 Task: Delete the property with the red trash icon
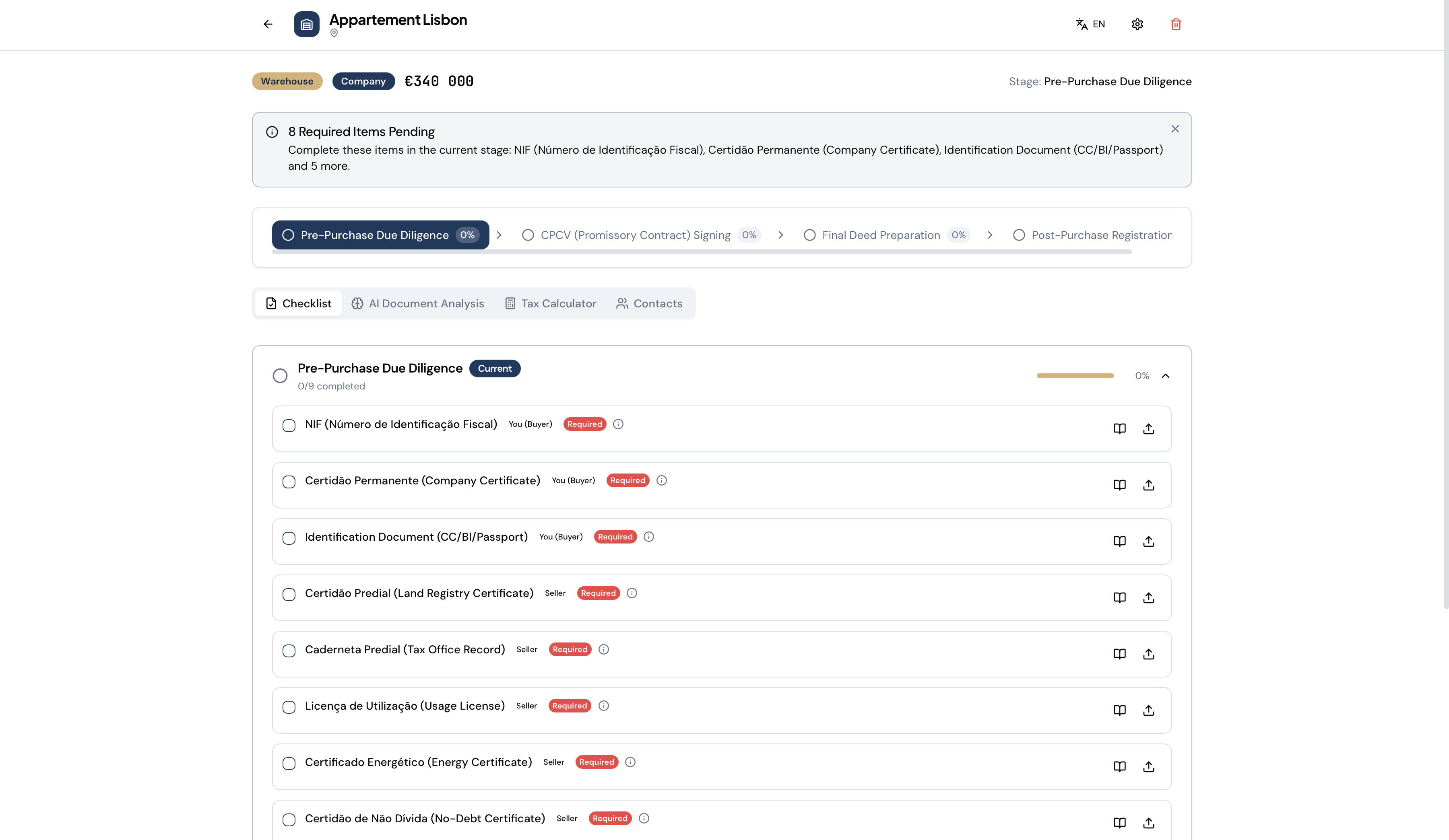click(x=1176, y=24)
